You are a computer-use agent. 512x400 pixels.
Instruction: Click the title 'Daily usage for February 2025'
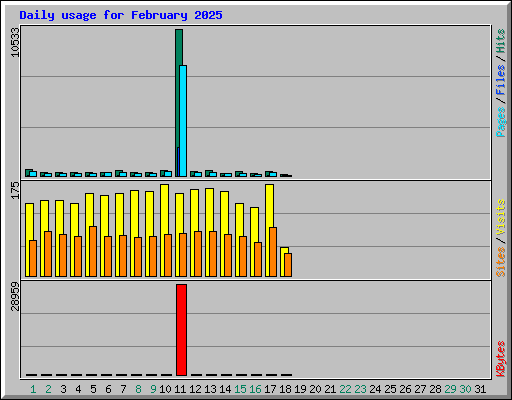point(121,15)
